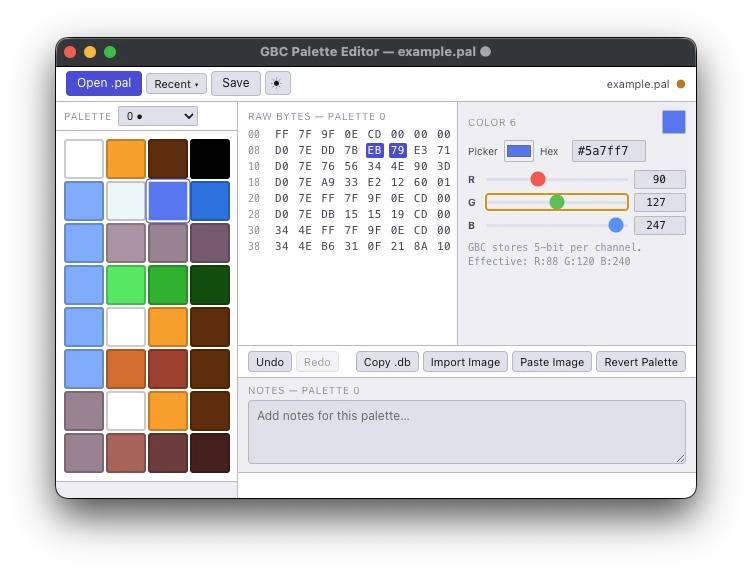Click the orange unsaved-changes dot beside example.pal
This screenshot has height=572, width=752.
click(x=681, y=84)
